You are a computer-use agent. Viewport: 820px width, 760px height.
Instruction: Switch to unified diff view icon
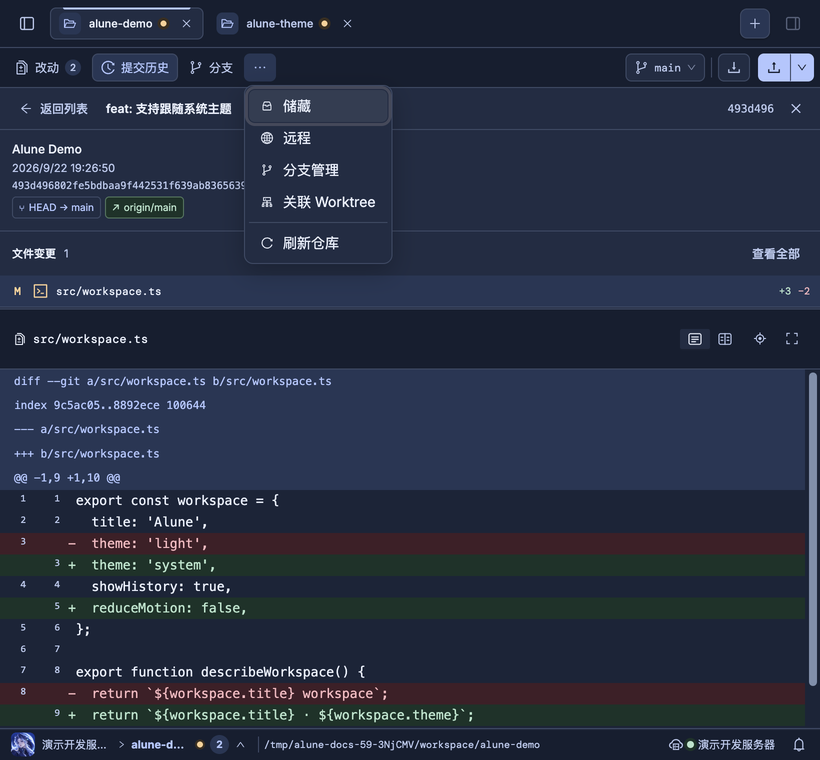tap(694, 339)
